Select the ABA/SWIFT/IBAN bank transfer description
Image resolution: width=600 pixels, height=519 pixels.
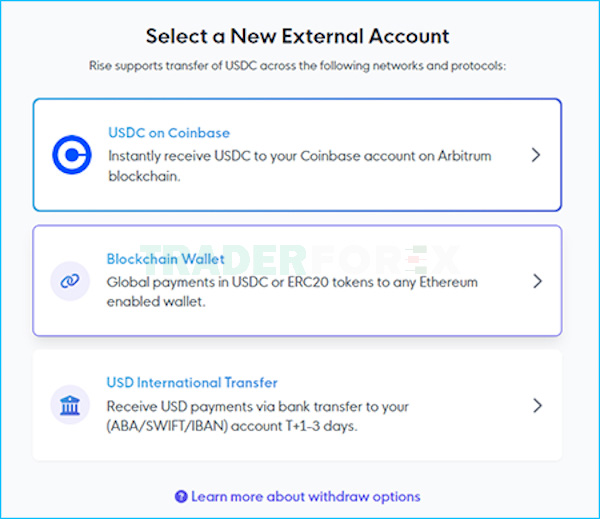click(258, 416)
